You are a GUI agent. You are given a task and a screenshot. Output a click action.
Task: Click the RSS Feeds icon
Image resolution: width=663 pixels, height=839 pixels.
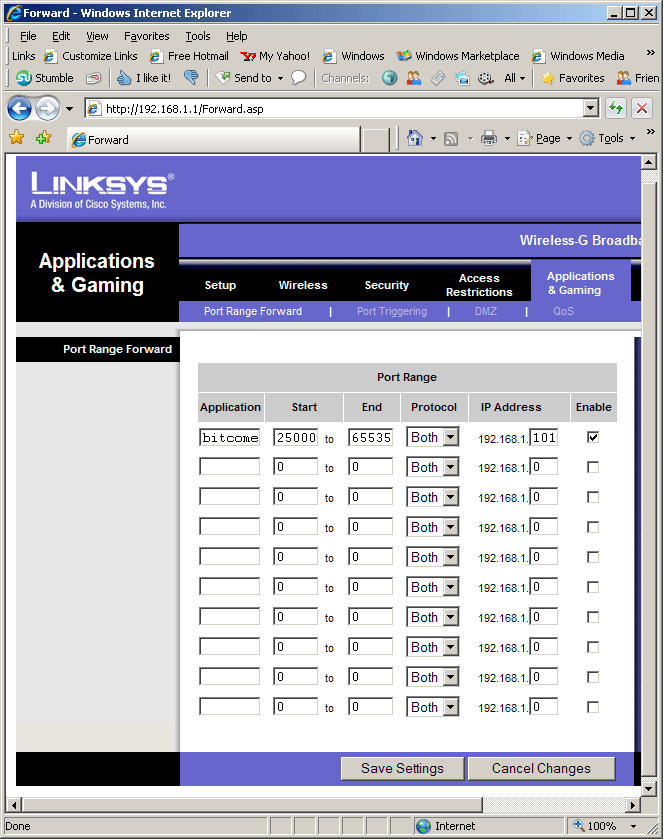pos(451,139)
